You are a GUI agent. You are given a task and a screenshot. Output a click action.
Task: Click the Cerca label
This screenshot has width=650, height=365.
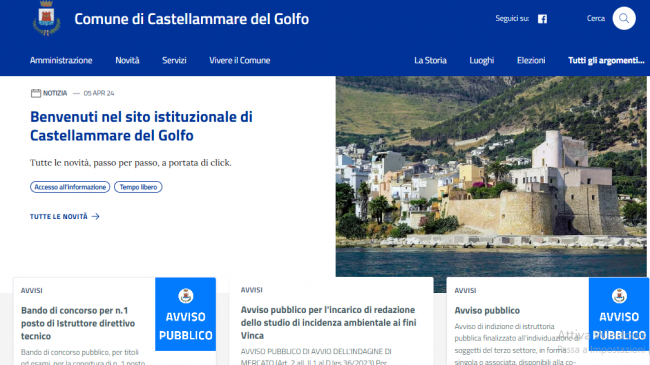596,18
